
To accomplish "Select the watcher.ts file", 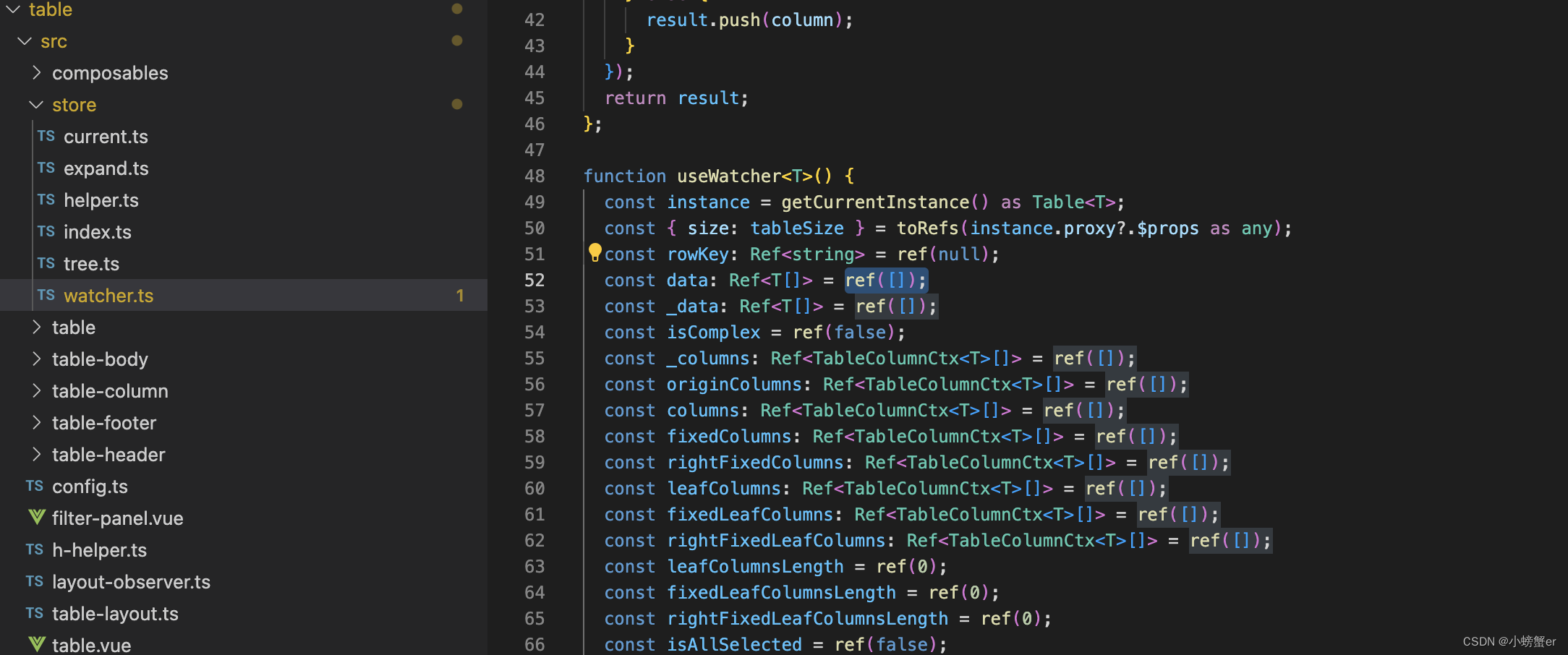I will [x=108, y=296].
